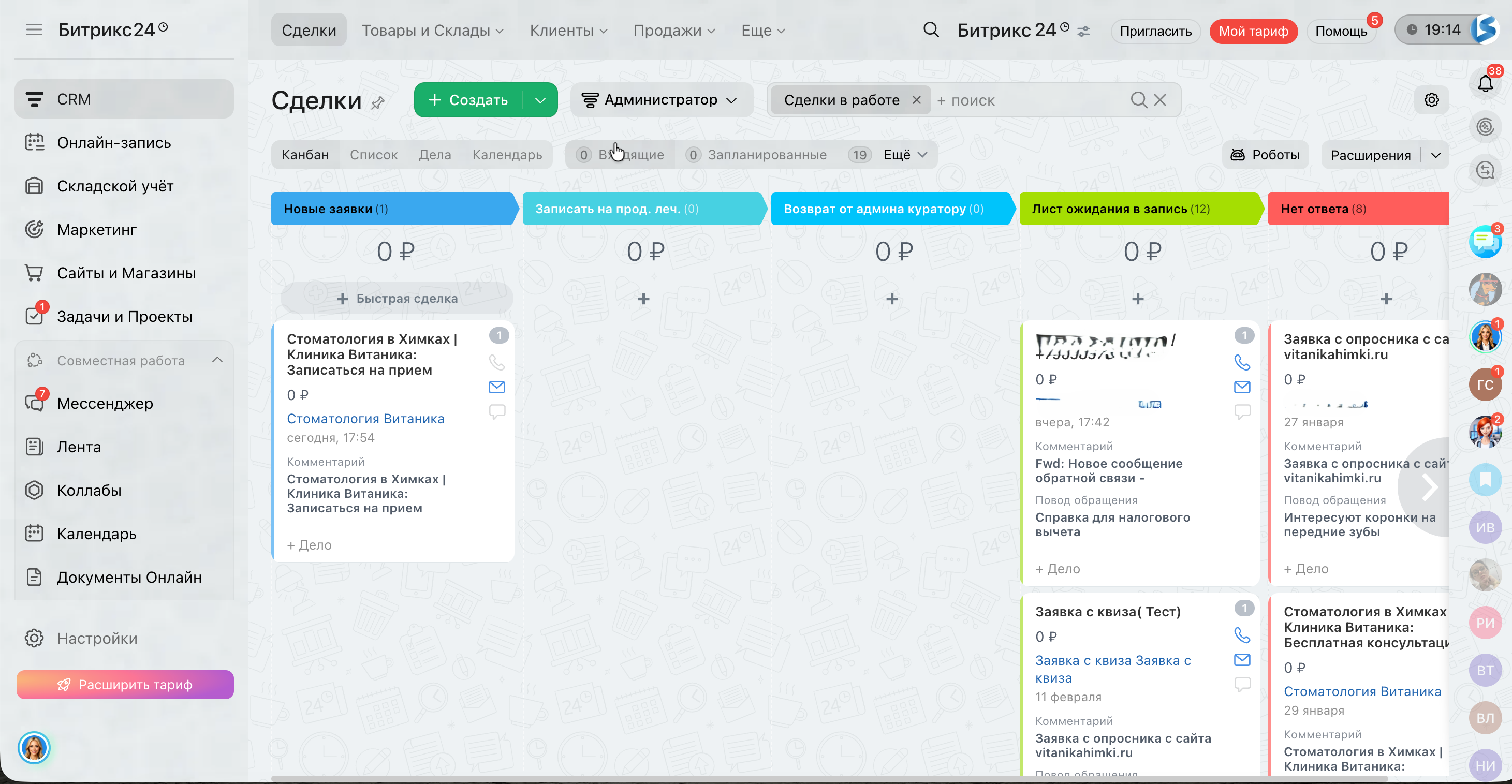Click the Роботы button
The width and height of the screenshot is (1512, 784).
pos(1265,155)
